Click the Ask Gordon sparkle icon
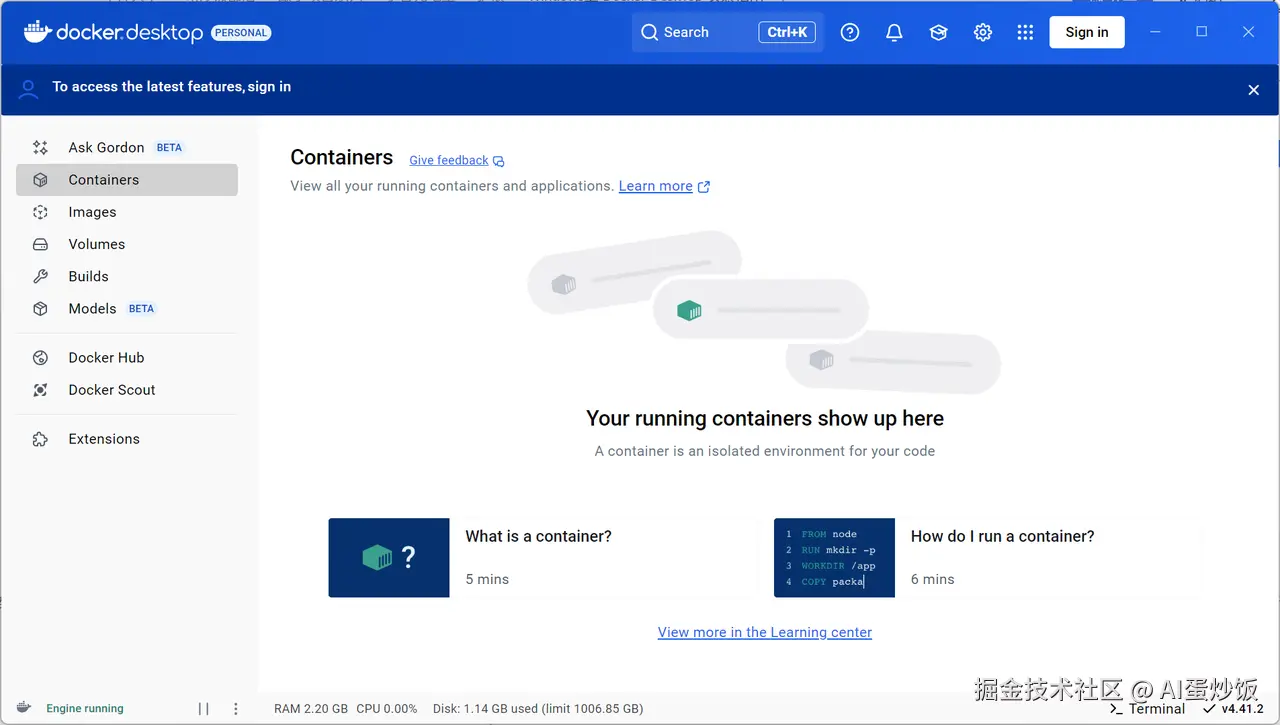Screen dimensions: 1280x725 (40, 147)
